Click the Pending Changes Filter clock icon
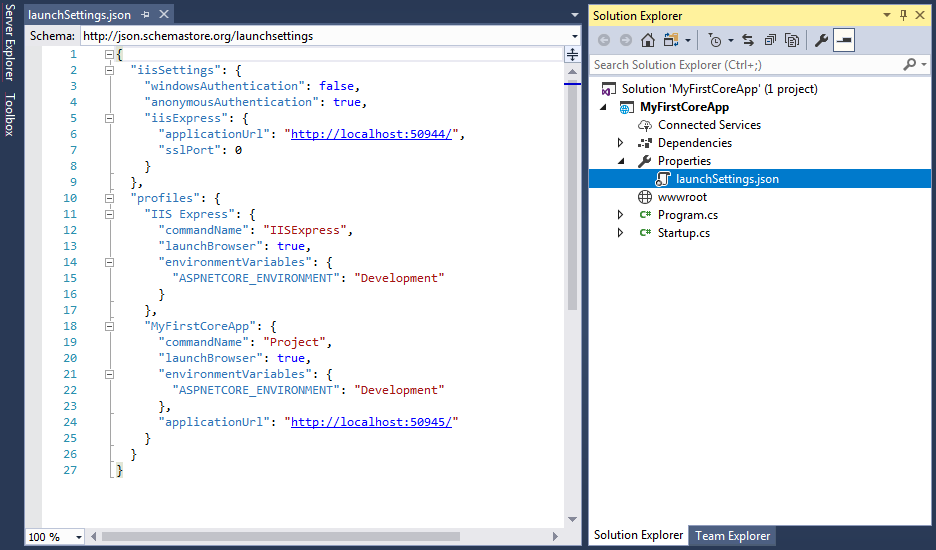Image resolution: width=936 pixels, height=550 pixels. 715,40
